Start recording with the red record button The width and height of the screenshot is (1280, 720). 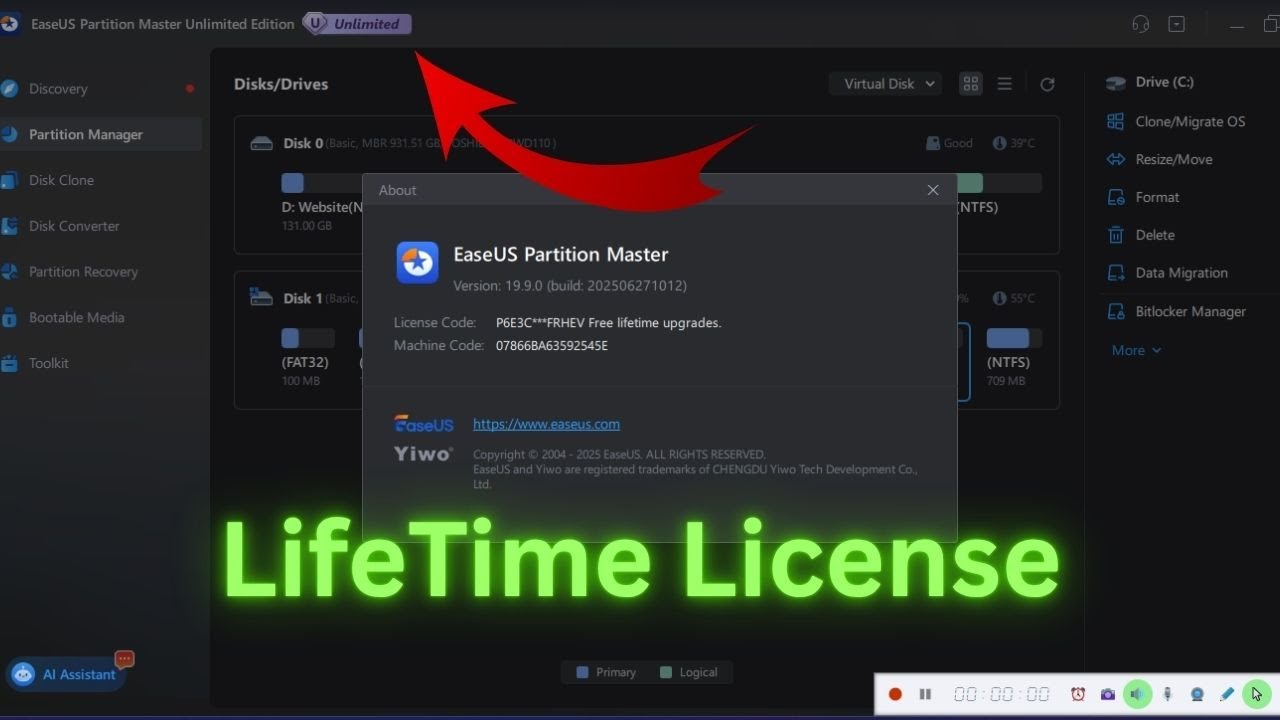(896, 694)
